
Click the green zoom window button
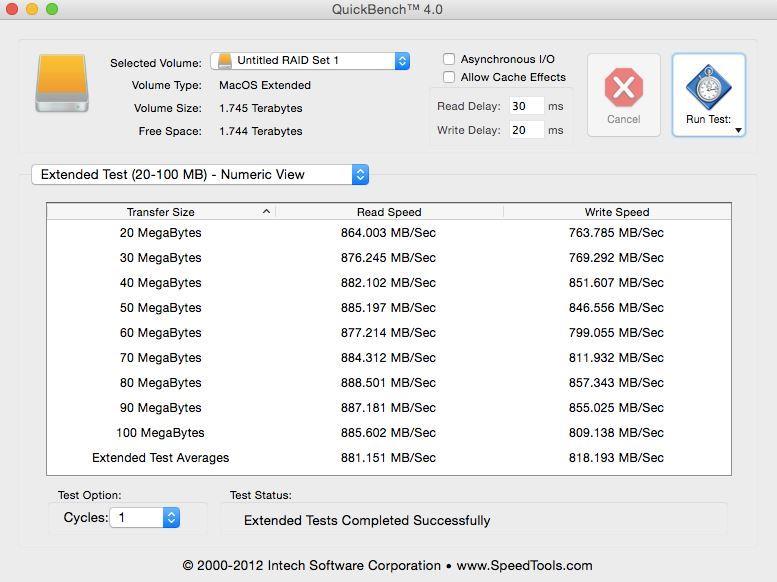[x=52, y=9]
